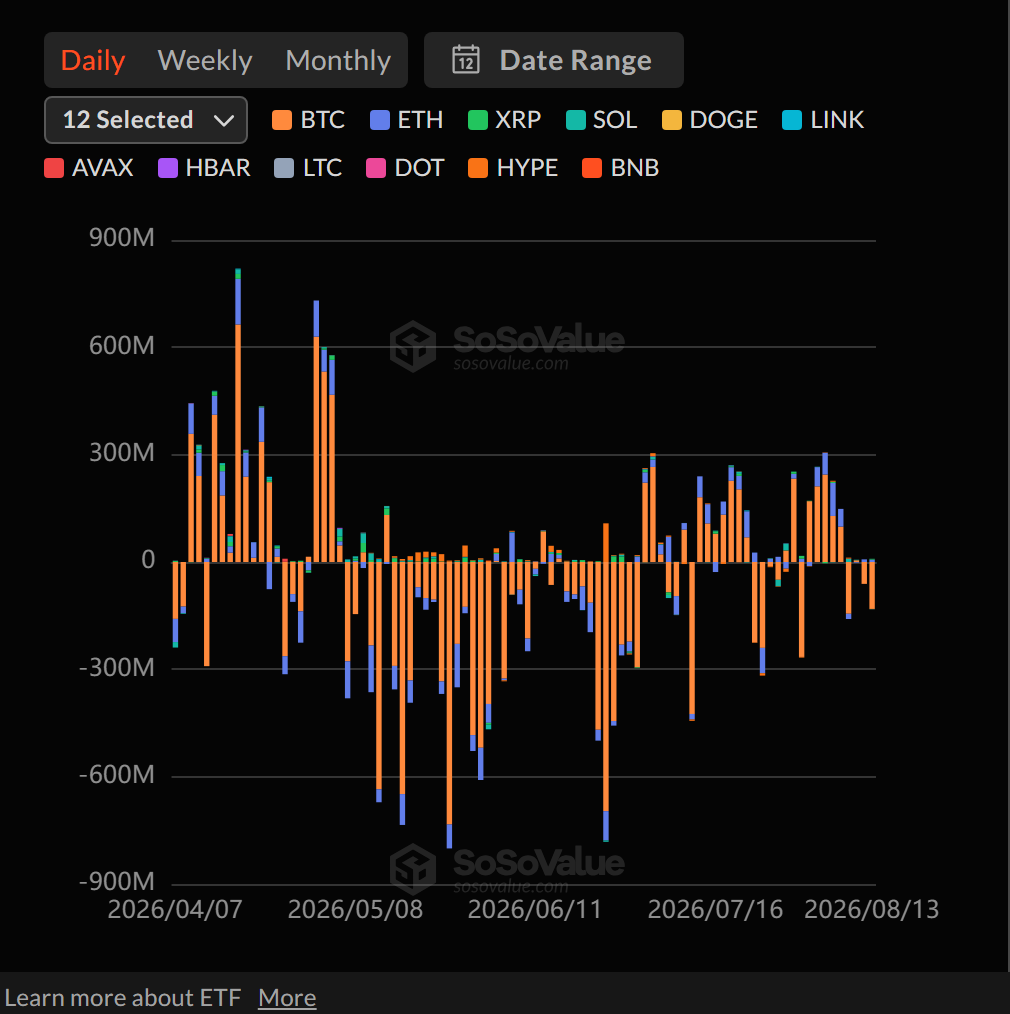Click the 2026/06/11 x-axis date label
Image resolution: width=1010 pixels, height=1014 pixels.
[x=535, y=909]
